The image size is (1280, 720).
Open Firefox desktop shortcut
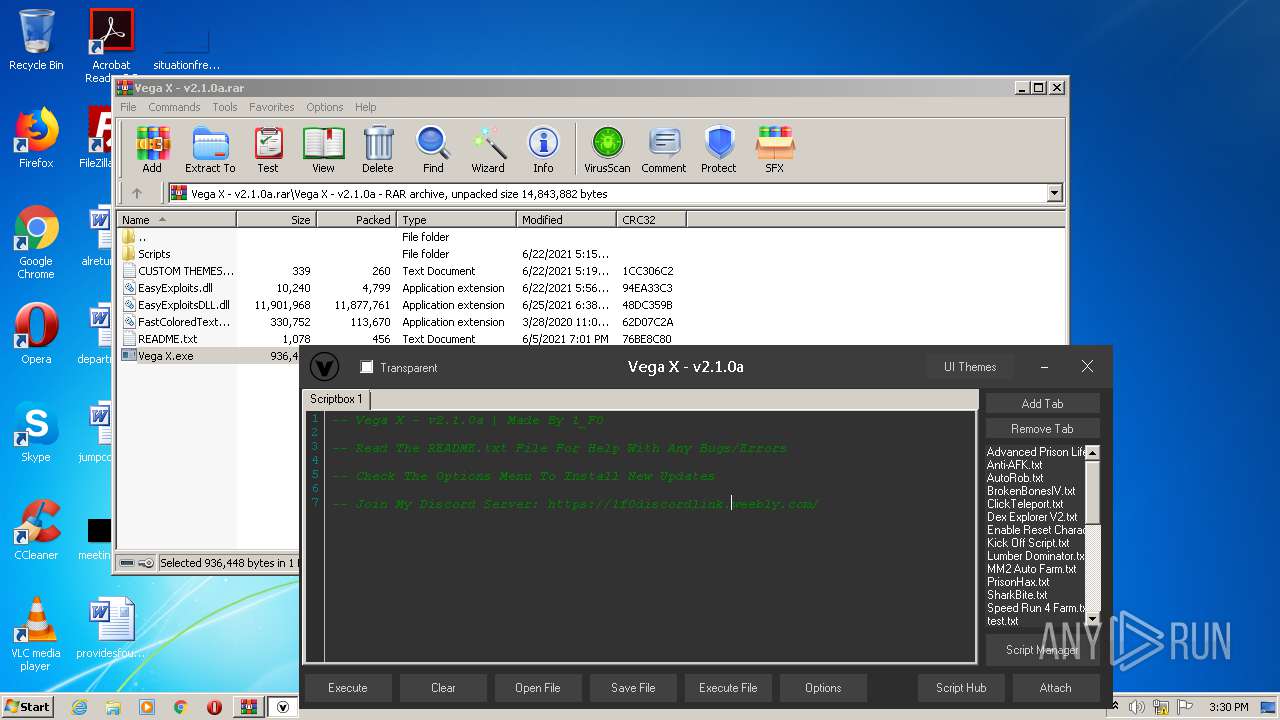(x=36, y=139)
